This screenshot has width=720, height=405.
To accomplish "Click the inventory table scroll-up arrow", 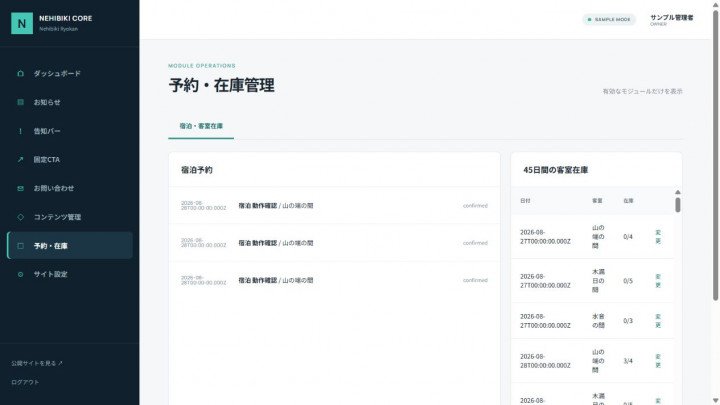I will [x=678, y=192].
